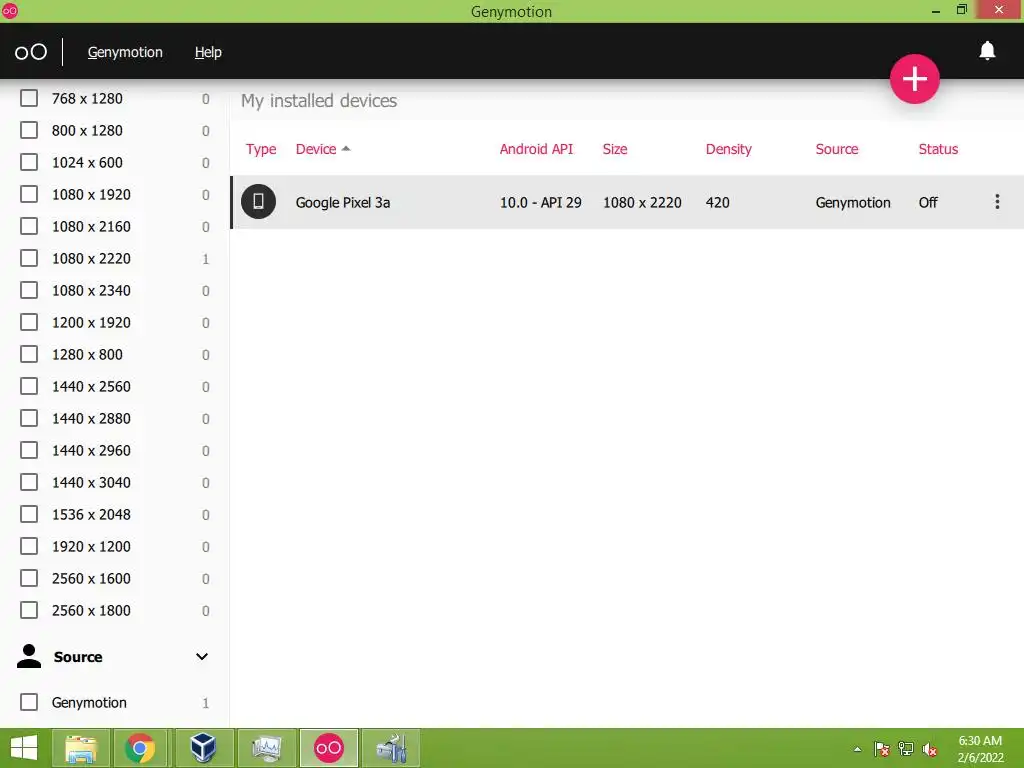Image resolution: width=1024 pixels, height=768 pixels.
Task: Toggle the 1920 x 1200 checkbox
Action: point(29,547)
